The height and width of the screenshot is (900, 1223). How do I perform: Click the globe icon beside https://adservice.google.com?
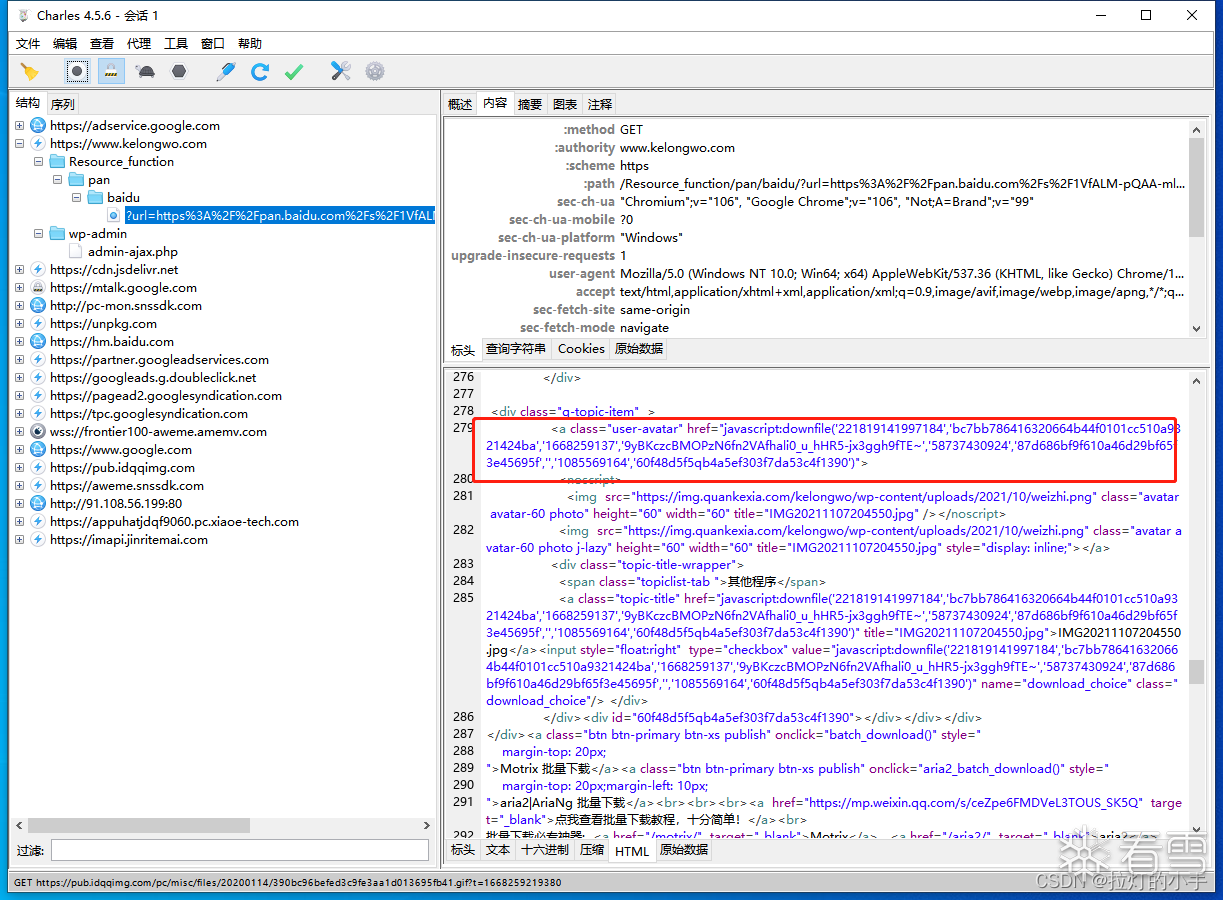coord(39,126)
